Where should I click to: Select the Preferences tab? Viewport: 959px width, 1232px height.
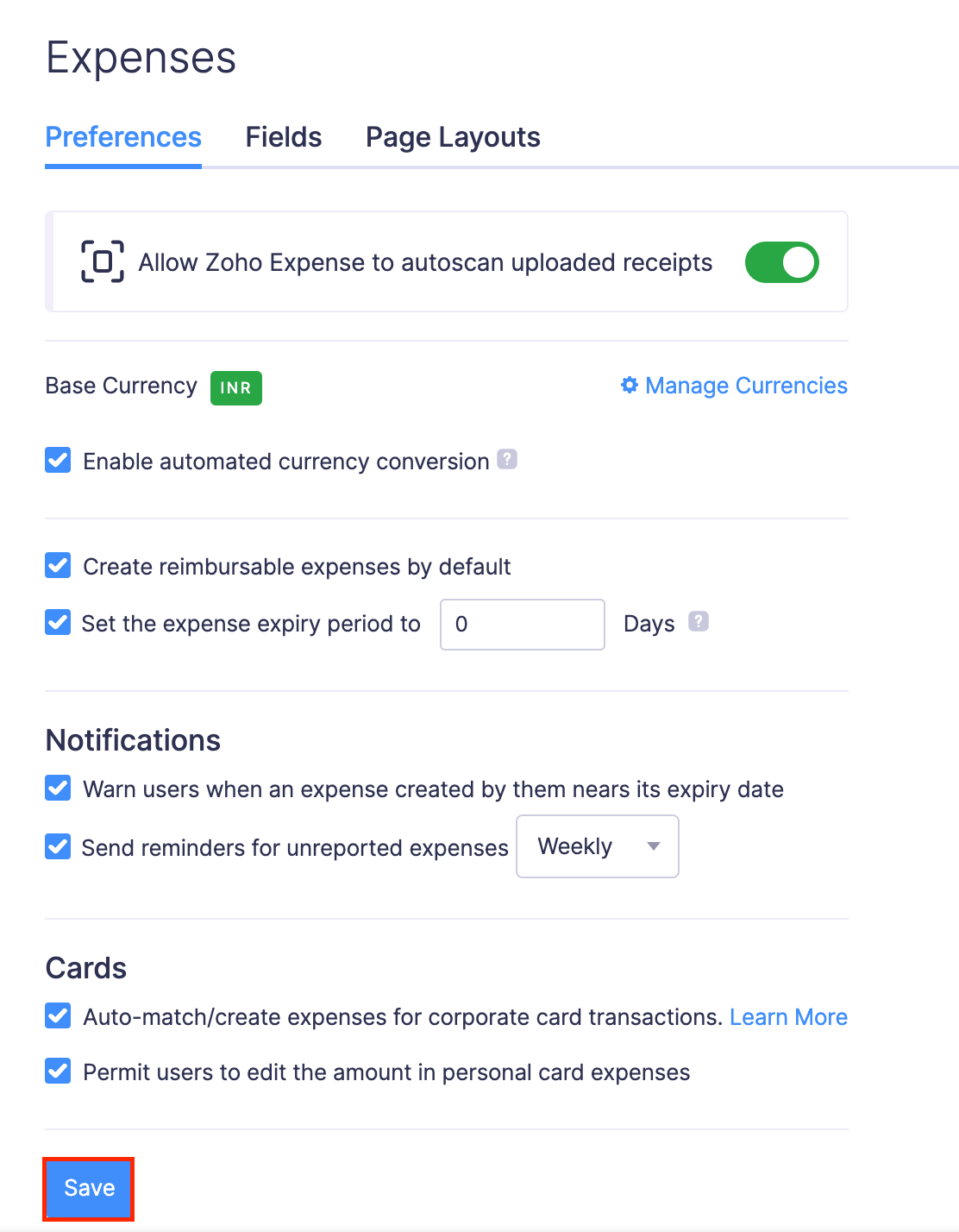(122, 136)
